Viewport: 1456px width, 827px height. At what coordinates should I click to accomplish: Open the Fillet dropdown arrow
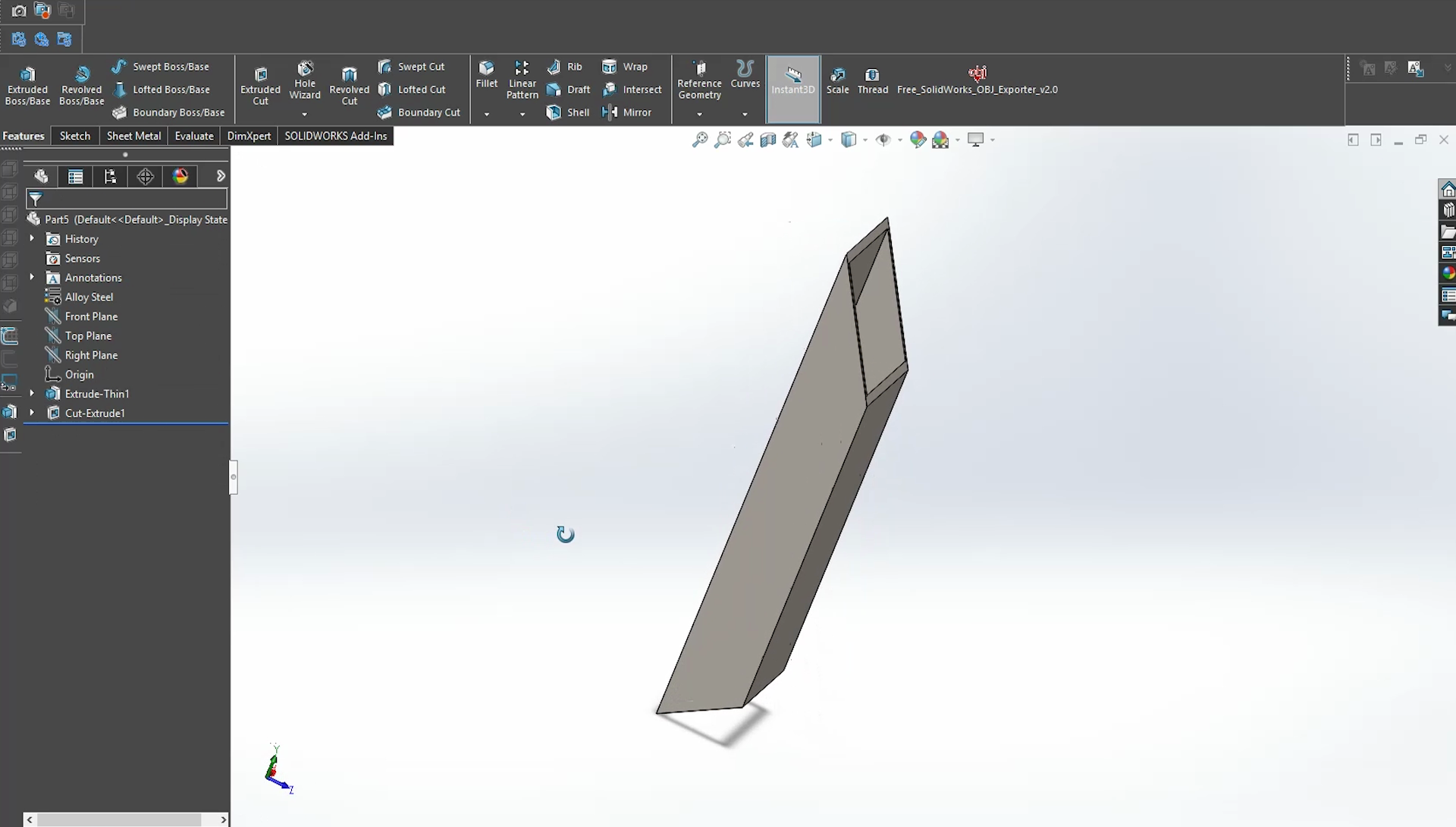[487, 114]
